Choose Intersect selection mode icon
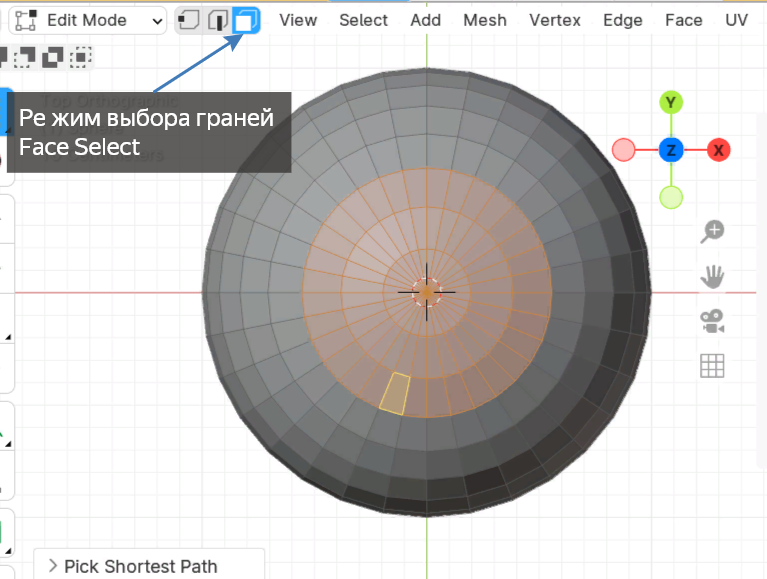767x579 pixels. [x=81, y=57]
